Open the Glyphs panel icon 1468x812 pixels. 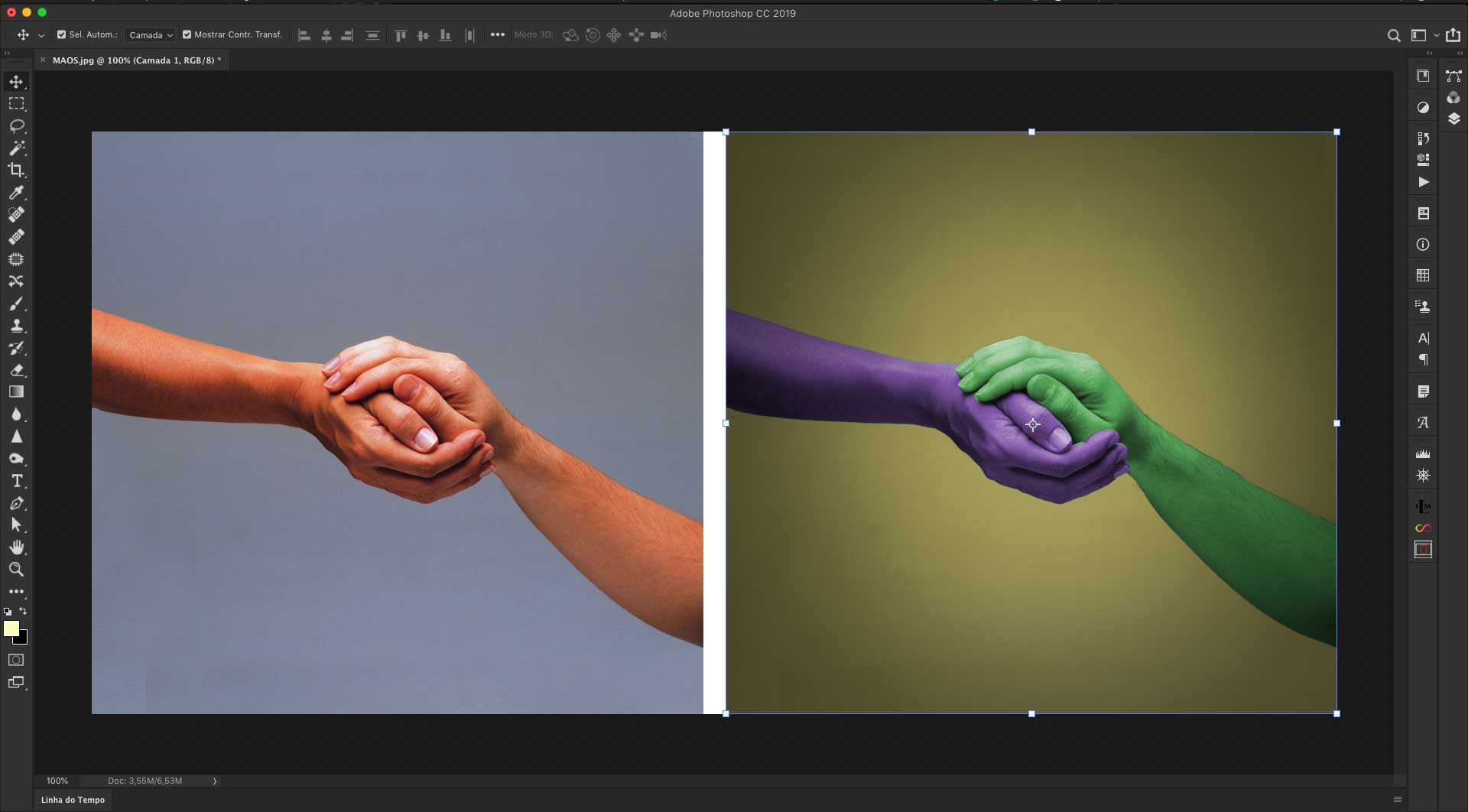click(1423, 423)
